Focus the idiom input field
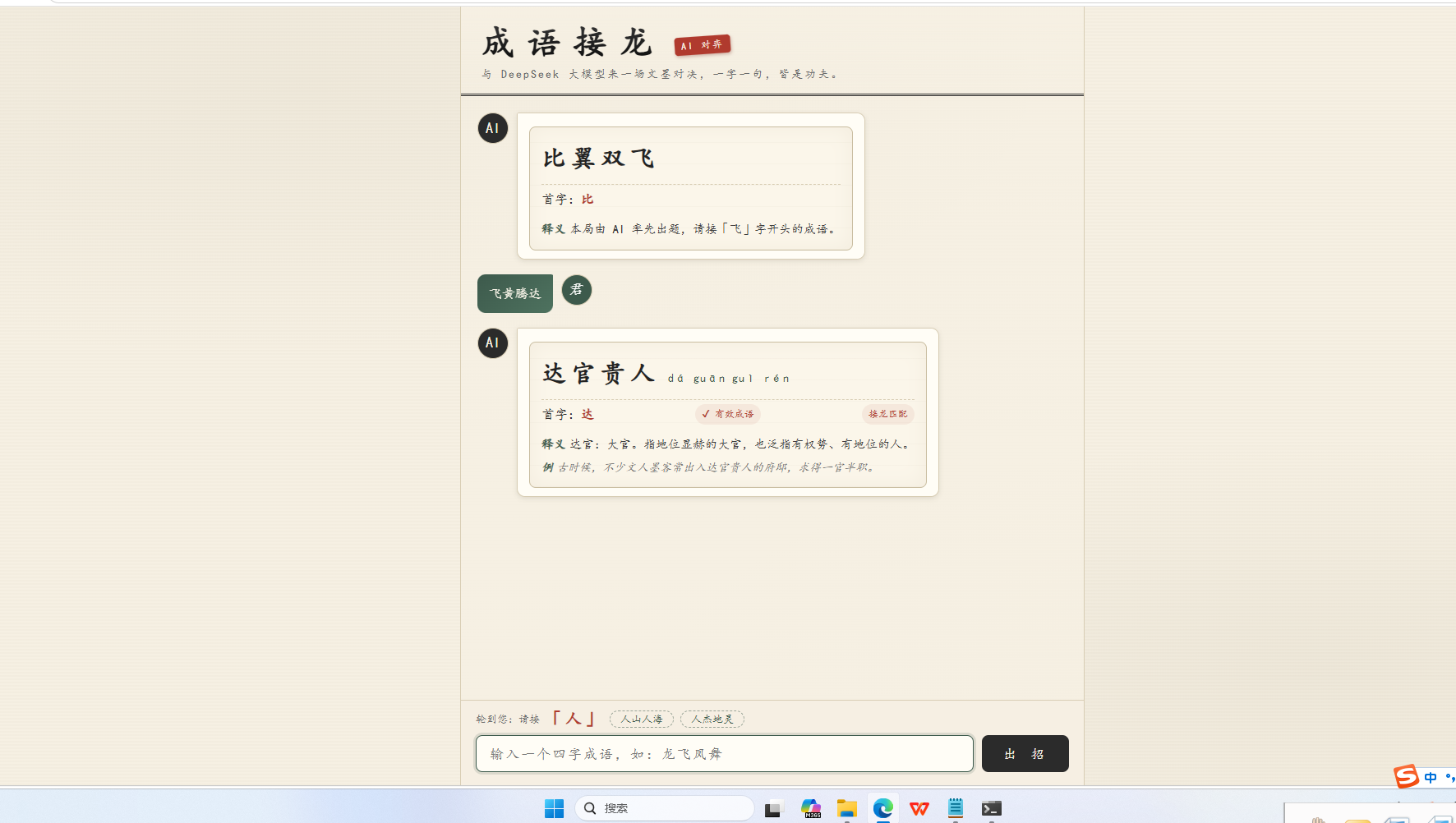The height and width of the screenshot is (823, 1456). tap(724, 753)
